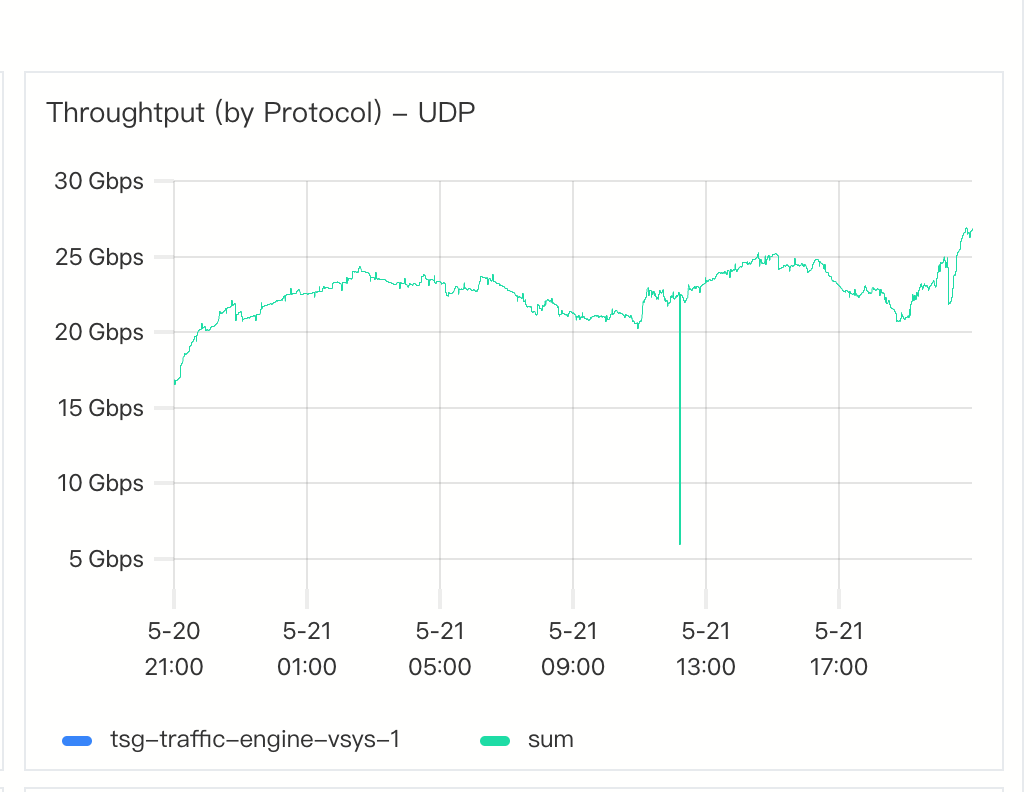Click the 5 Gbps y-axis label
This screenshot has height=792, width=1032.
tap(106, 559)
